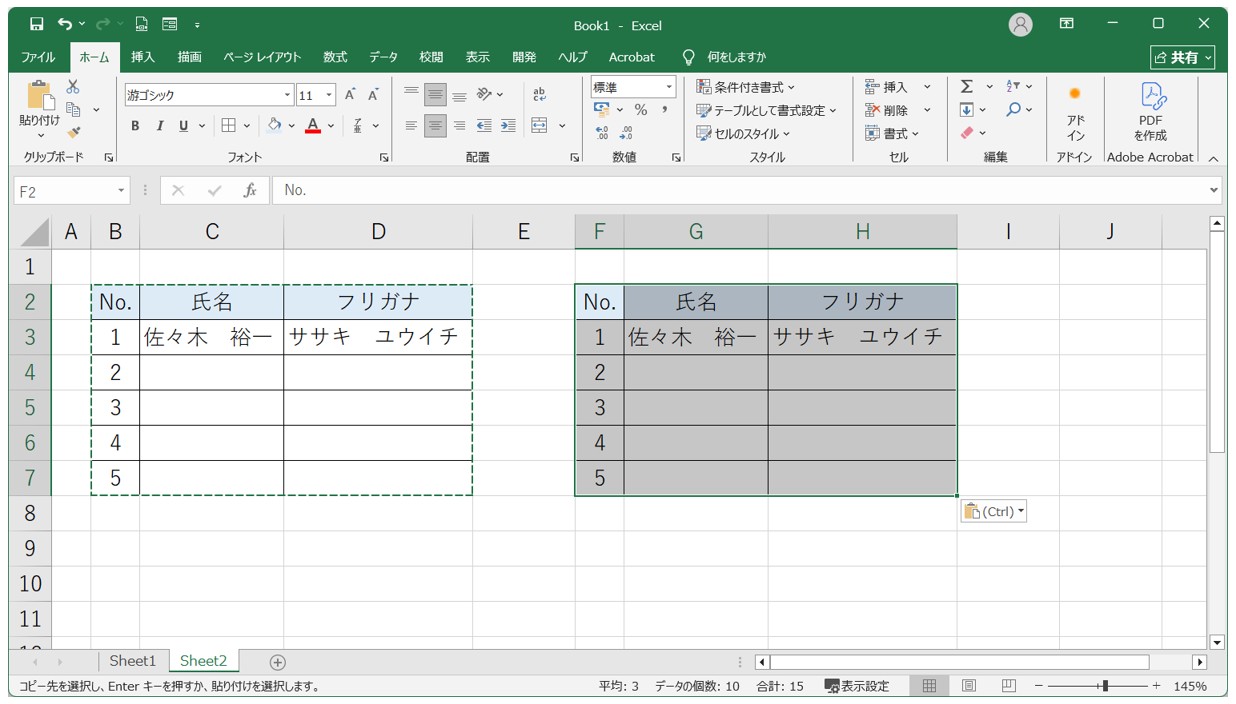Switch to the 数式 tab

335,57
